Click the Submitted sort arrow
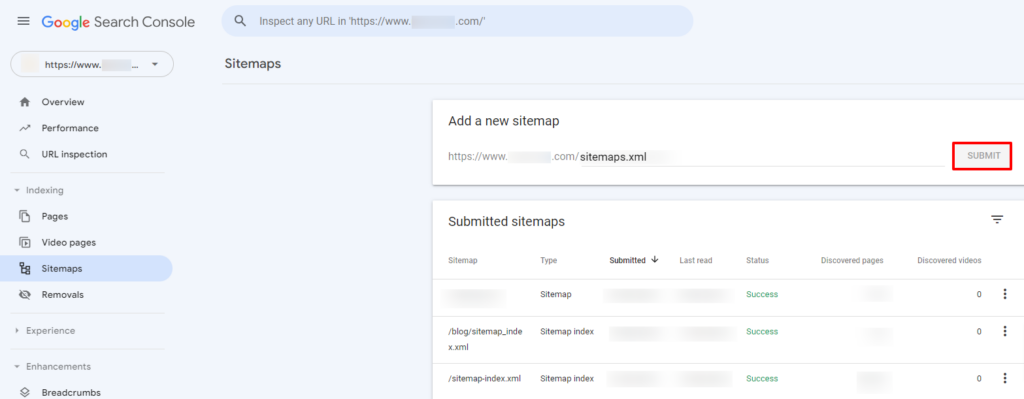The height and width of the screenshot is (399, 1024). [x=654, y=259]
